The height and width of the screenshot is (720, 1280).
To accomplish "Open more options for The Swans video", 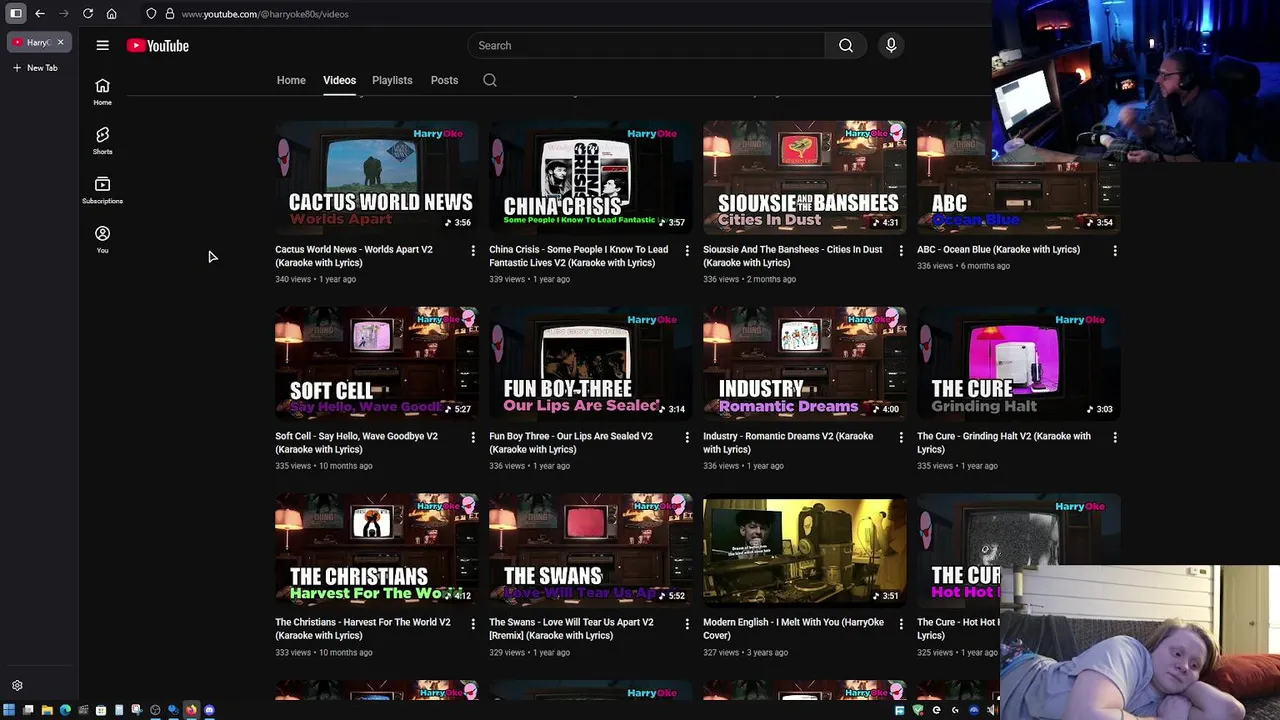I will [x=687, y=623].
